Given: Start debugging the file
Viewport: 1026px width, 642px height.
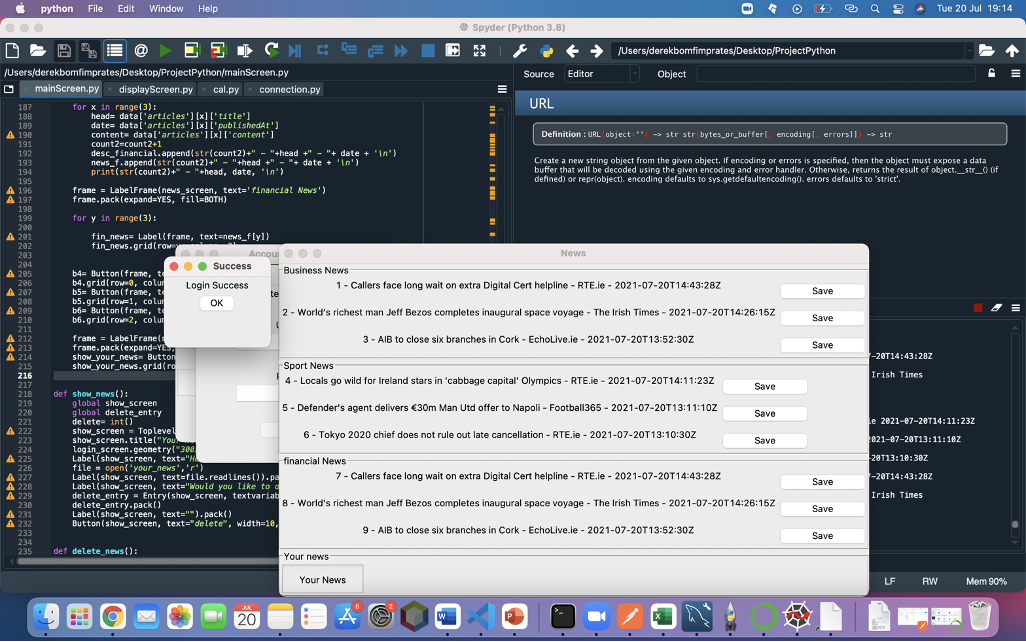Looking at the screenshot, I should coord(295,50).
